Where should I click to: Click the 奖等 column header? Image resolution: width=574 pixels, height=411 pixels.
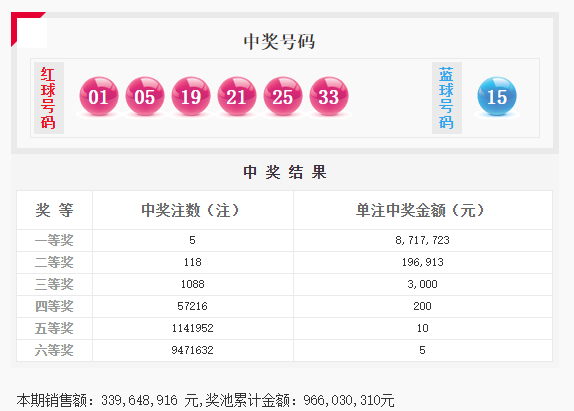[55, 210]
